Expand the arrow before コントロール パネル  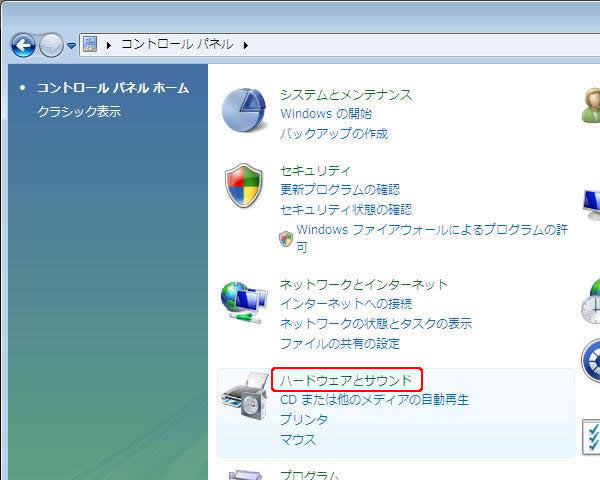coord(109,45)
